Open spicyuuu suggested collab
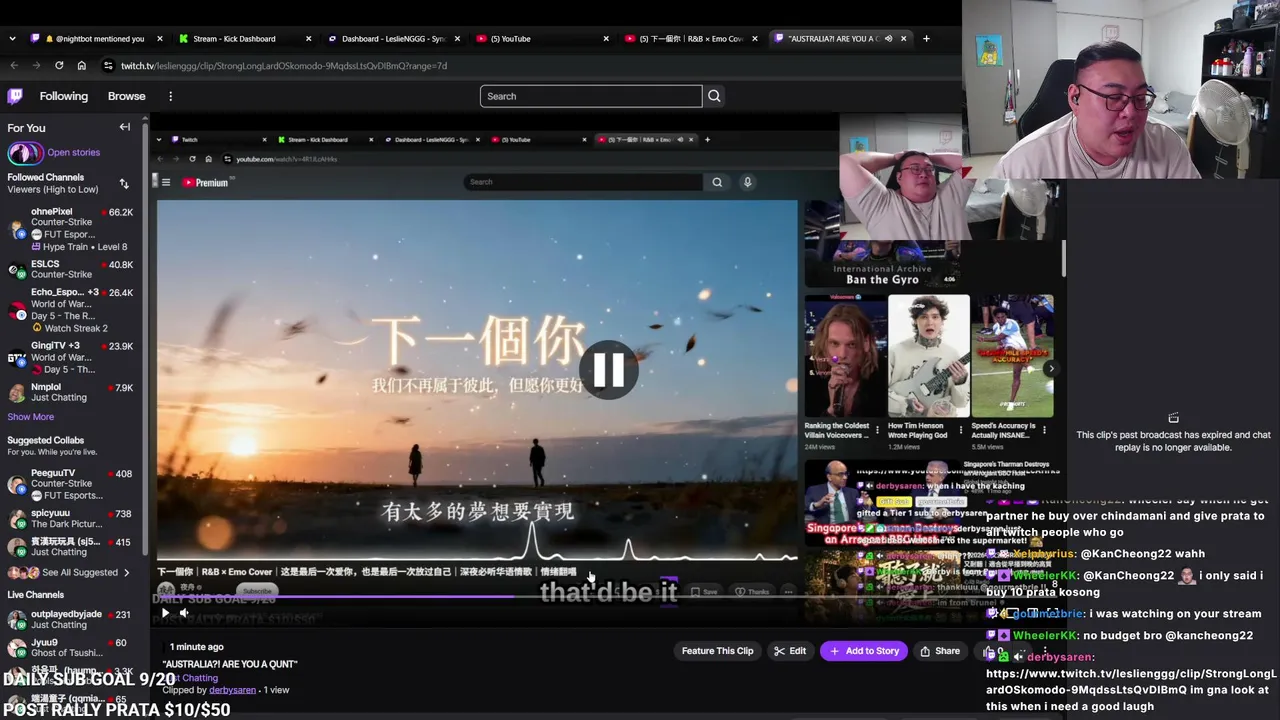Screen dimensions: 1280x720 click(x=71, y=518)
